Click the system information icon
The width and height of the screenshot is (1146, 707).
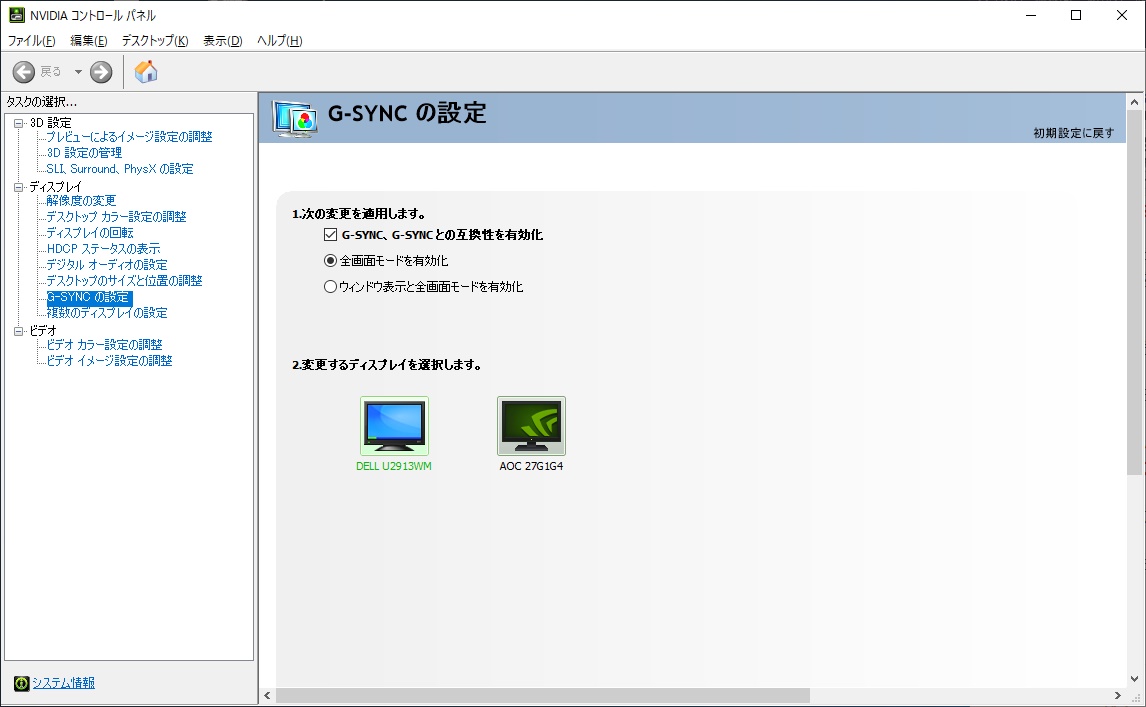(x=21, y=683)
